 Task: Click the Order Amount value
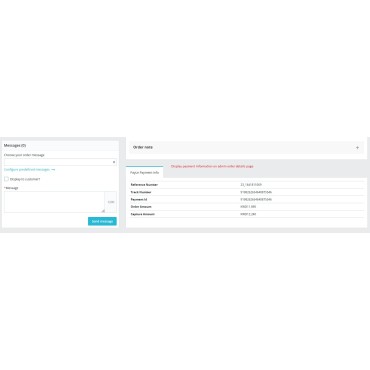point(248,207)
